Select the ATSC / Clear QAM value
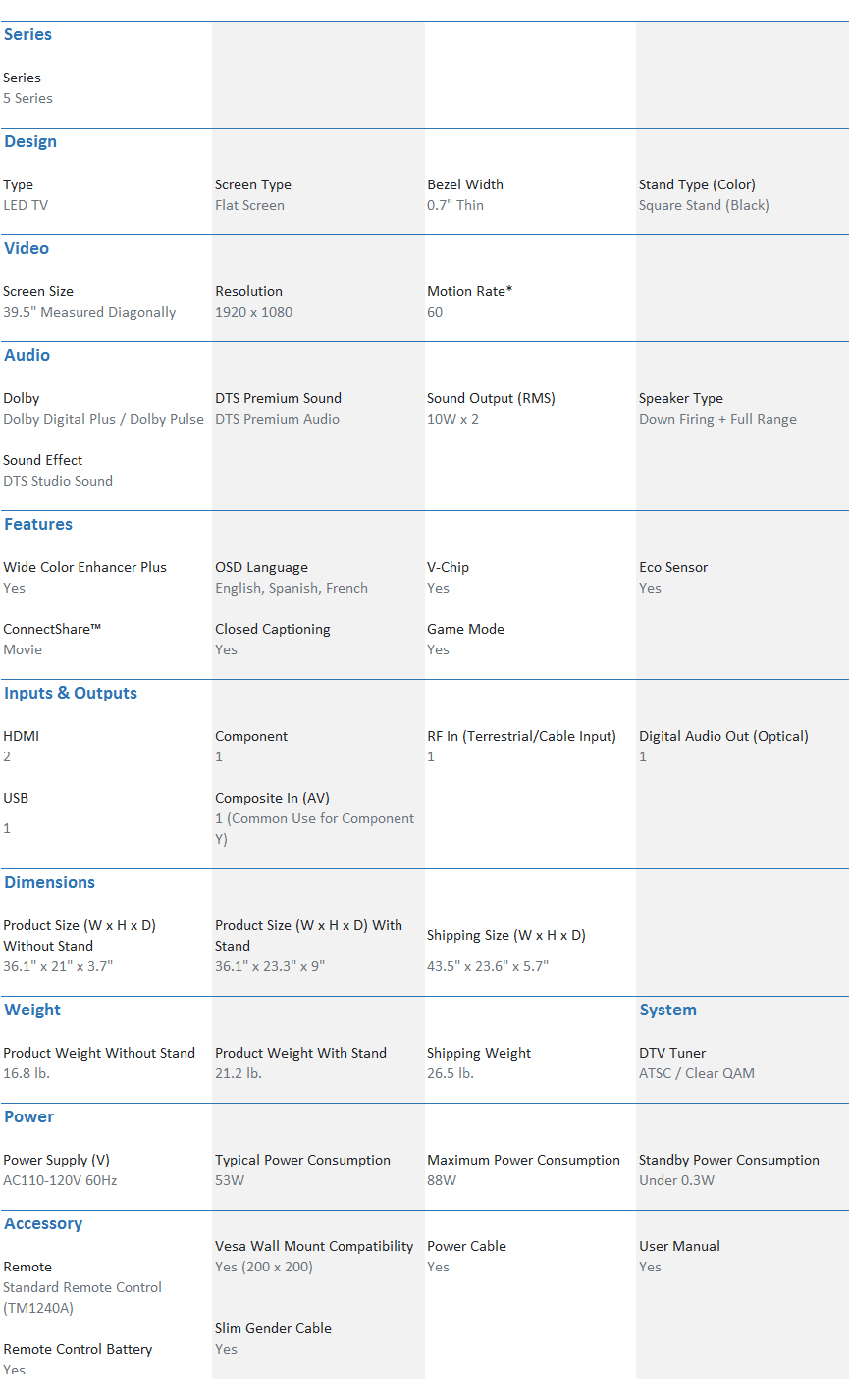Viewport: 849px width, 1400px height. [697, 1074]
